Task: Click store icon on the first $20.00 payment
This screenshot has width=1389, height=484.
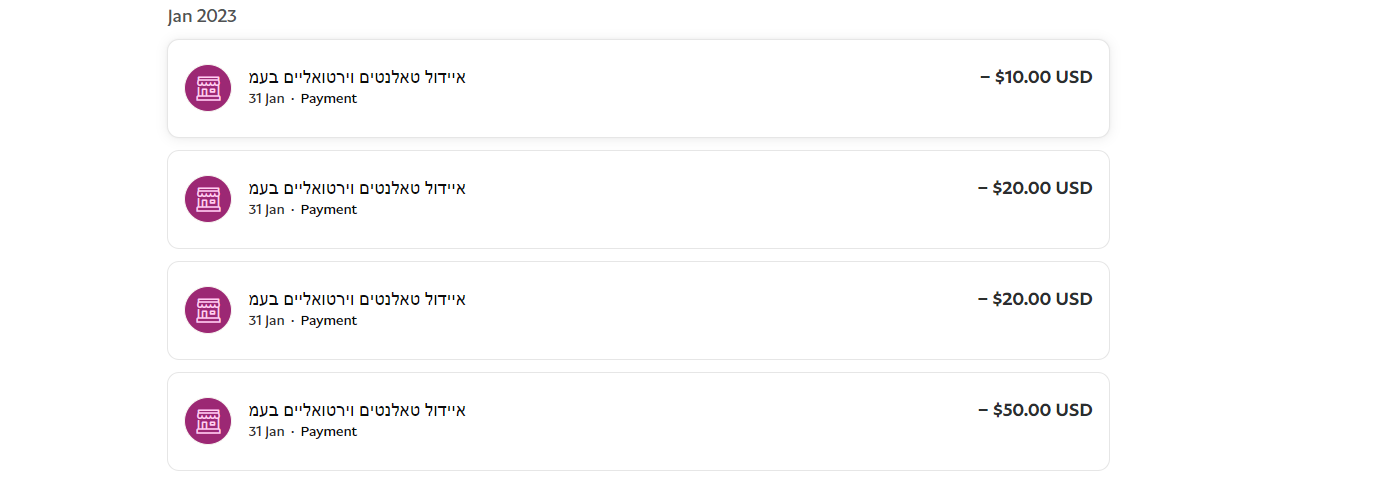Action: (x=208, y=199)
